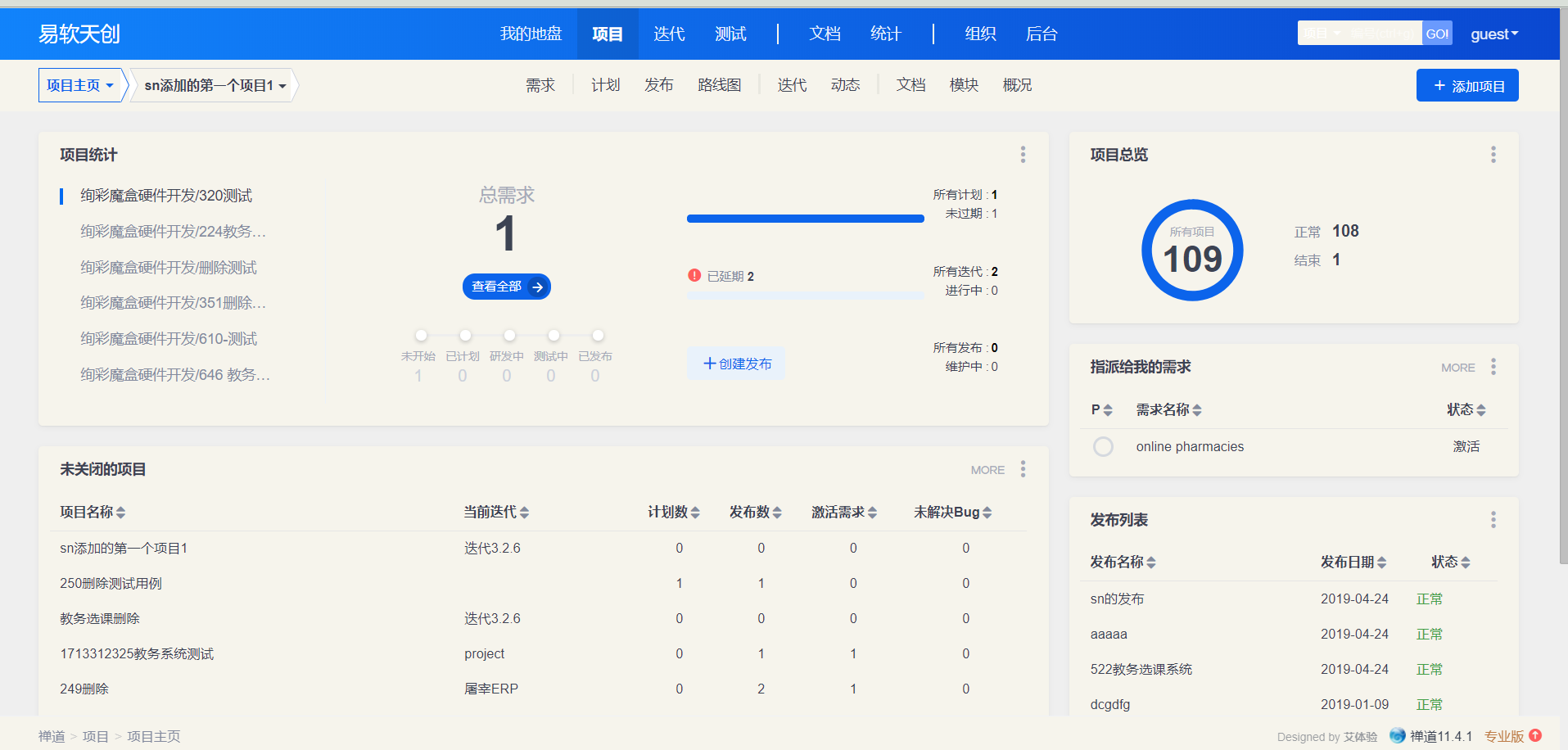Click the 指派给我的需求 panel options icon

click(1493, 367)
